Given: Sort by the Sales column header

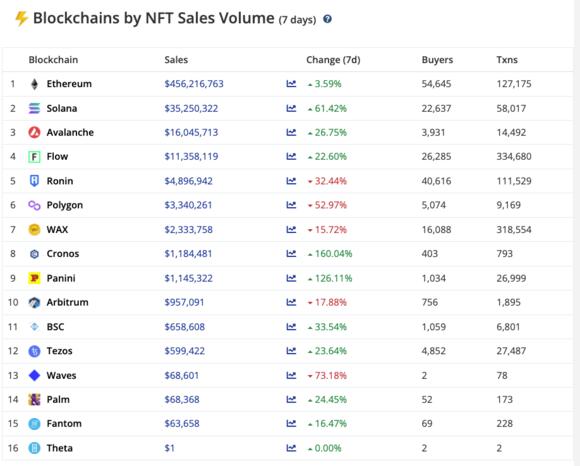Looking at the screenshot, I should (176, 60).
